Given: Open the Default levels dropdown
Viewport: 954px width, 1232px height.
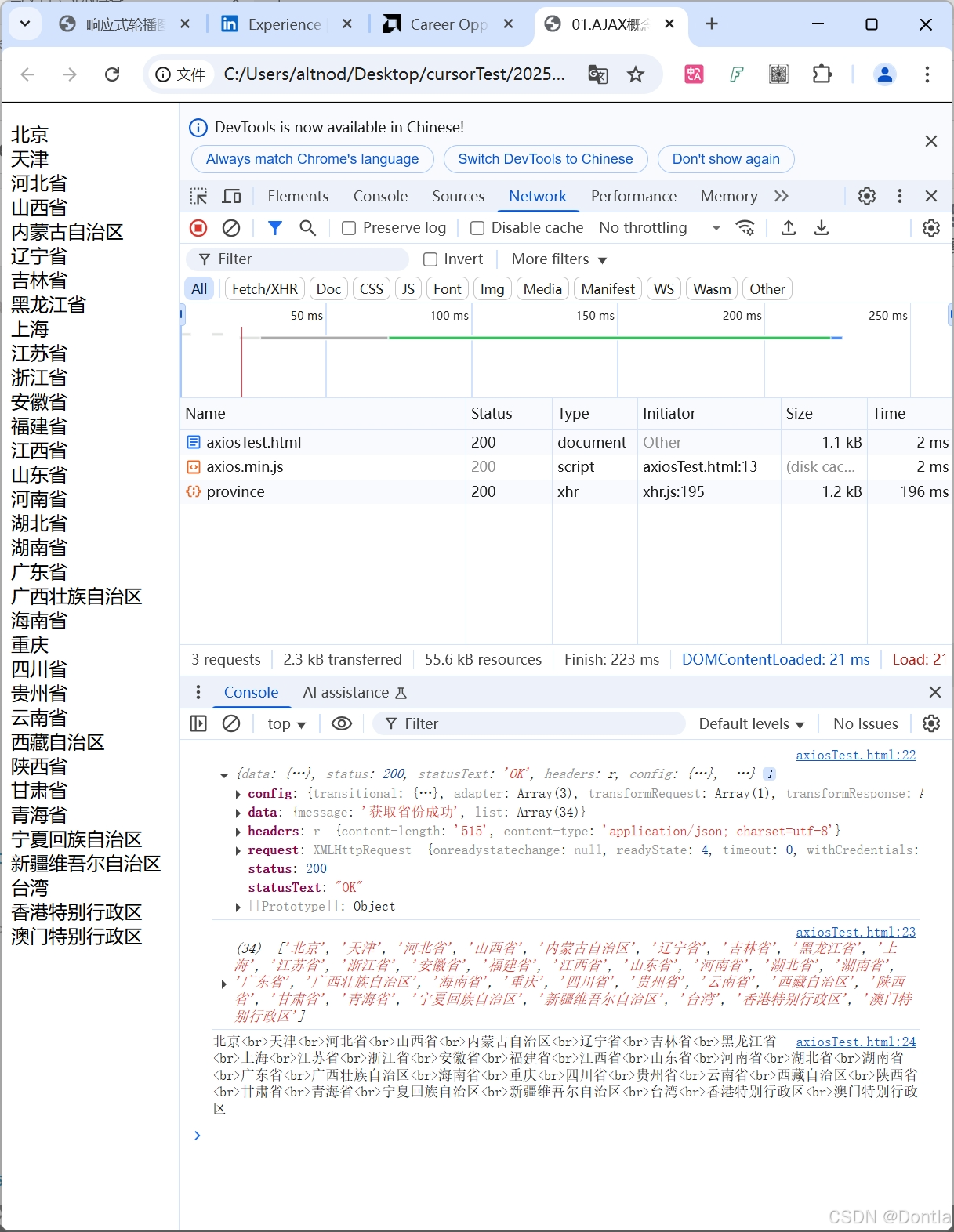Looking at the screenshot, I should pos(751,723).
